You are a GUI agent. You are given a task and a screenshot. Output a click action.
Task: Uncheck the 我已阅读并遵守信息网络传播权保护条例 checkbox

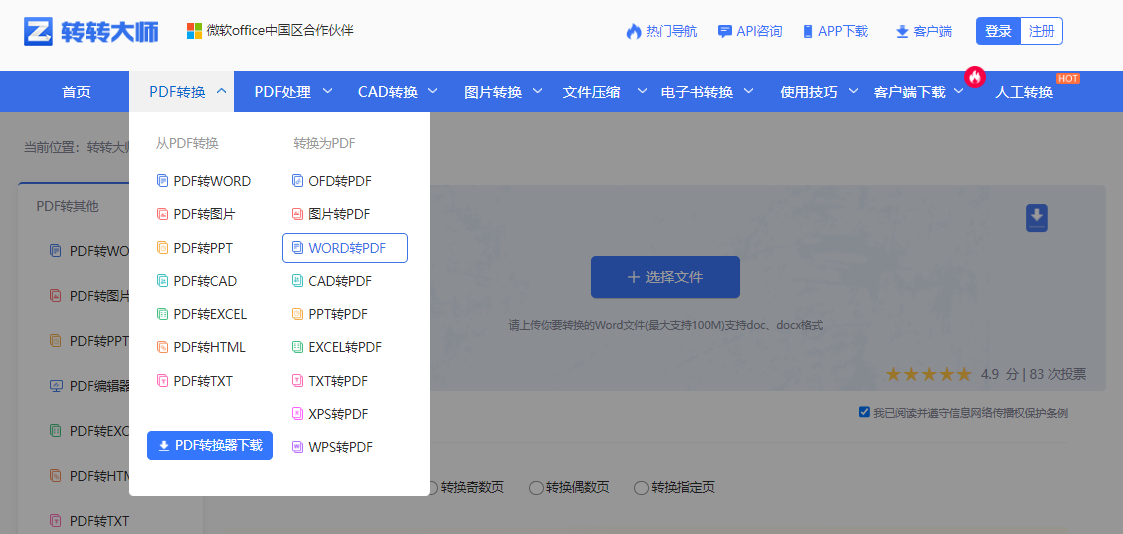coord(864,412)
